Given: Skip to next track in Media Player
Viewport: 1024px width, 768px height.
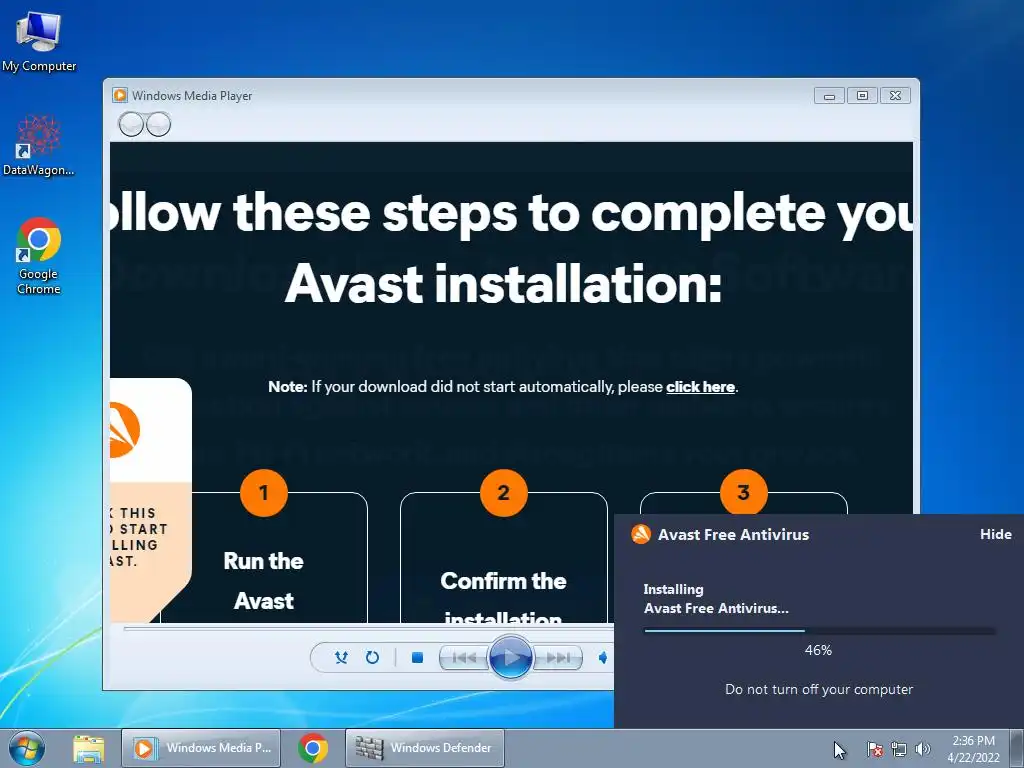Looking at the screenshot, I should click(x=557, y=658).
